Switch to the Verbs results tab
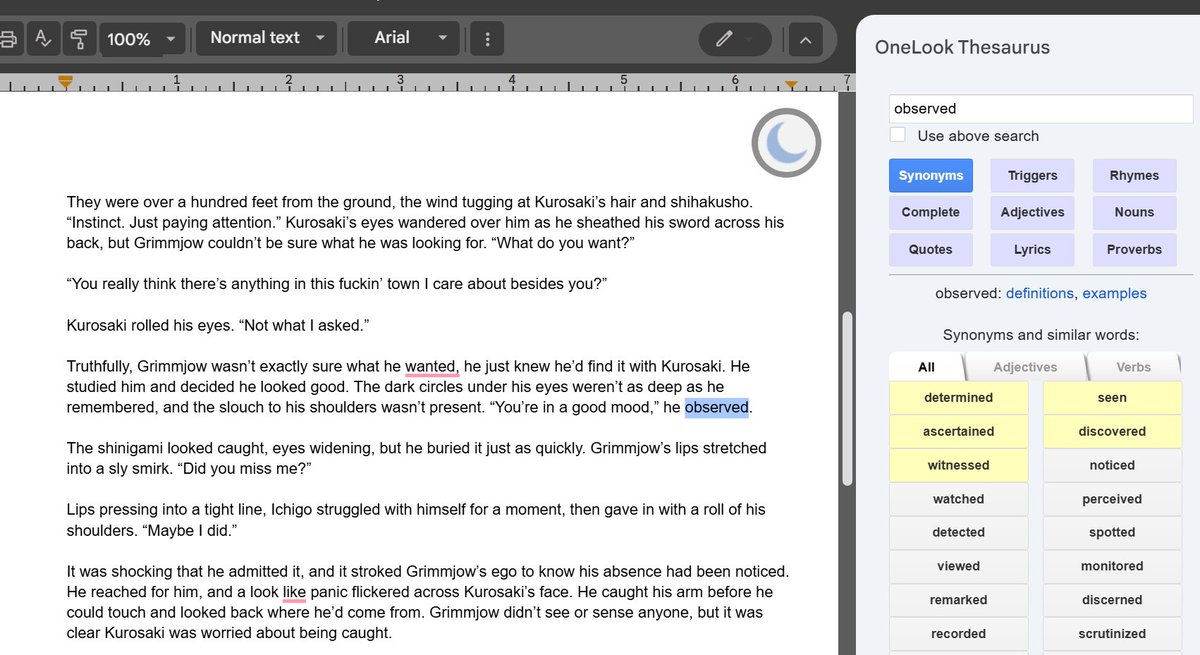This screenshot has height=655, width=1200. click(x=1133, y=367)
